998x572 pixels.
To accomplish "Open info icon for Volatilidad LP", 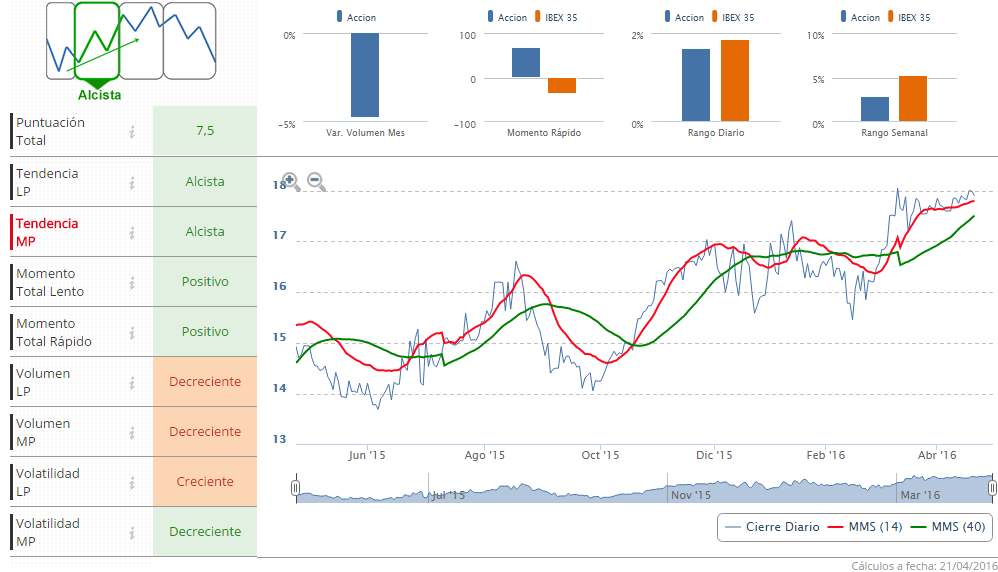I will [132, 482].
